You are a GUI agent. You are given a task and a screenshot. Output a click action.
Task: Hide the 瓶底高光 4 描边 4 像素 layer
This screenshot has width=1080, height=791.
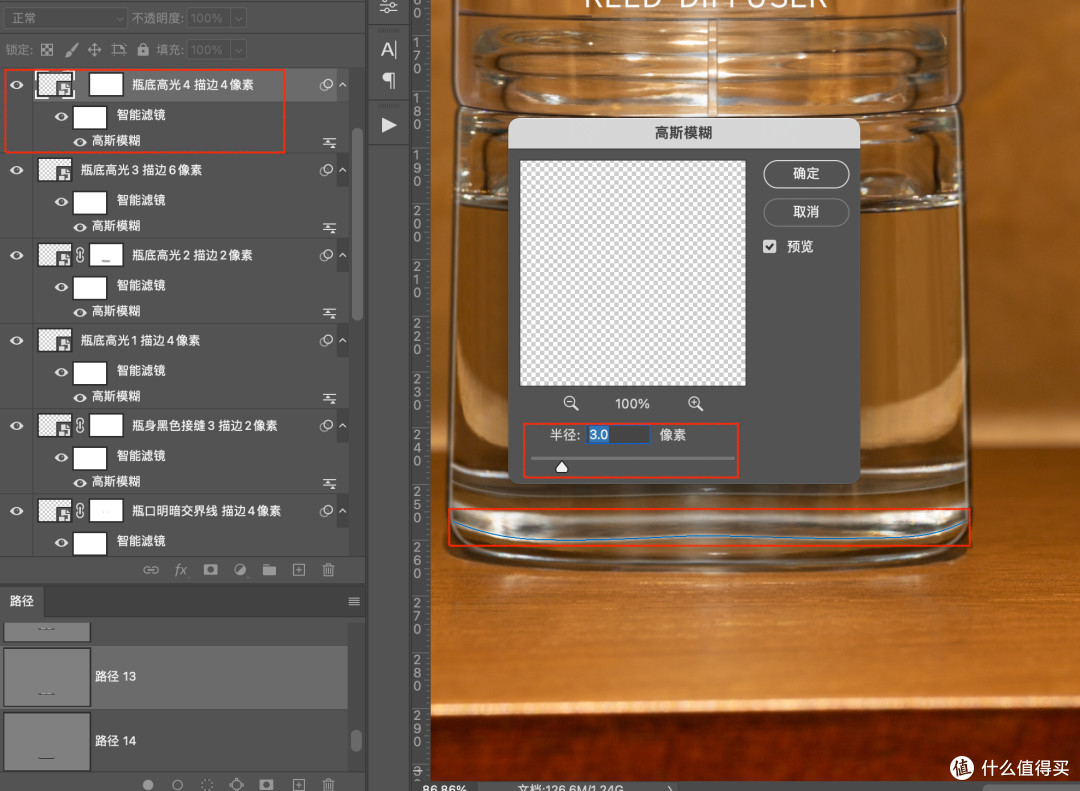pyautogui.click(x=17, y=85)
